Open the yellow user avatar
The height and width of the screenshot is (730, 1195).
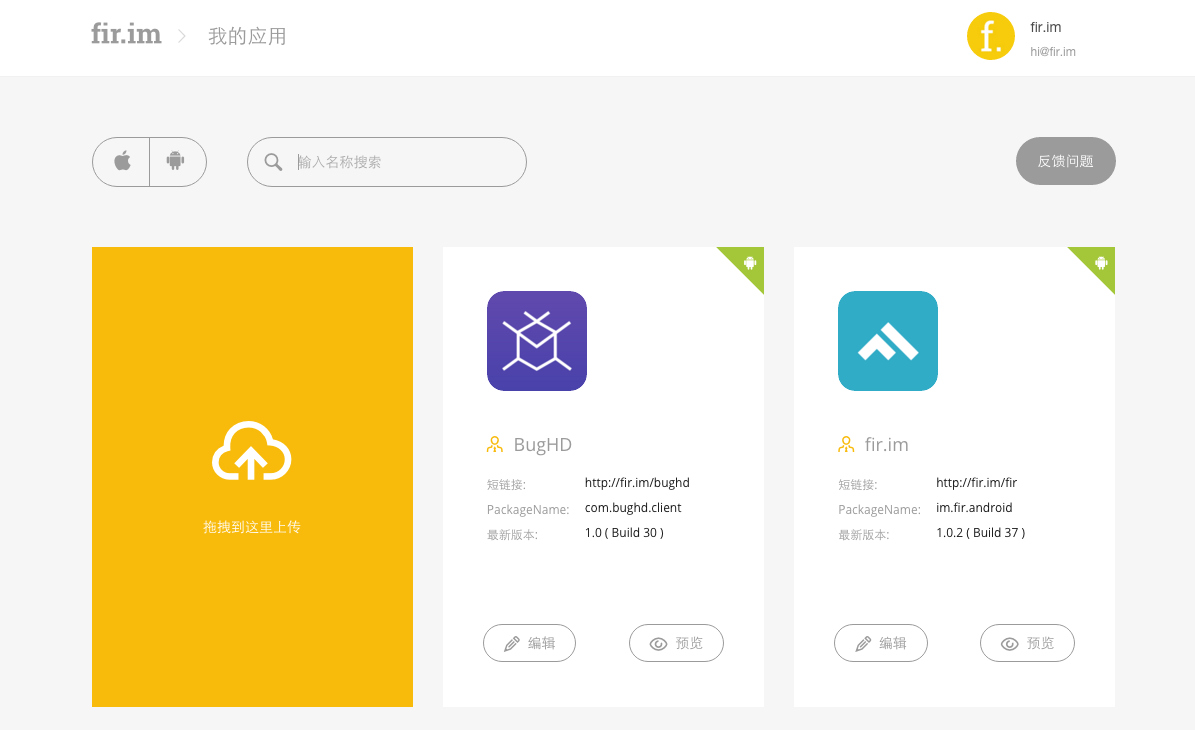[x=991, y=36]
